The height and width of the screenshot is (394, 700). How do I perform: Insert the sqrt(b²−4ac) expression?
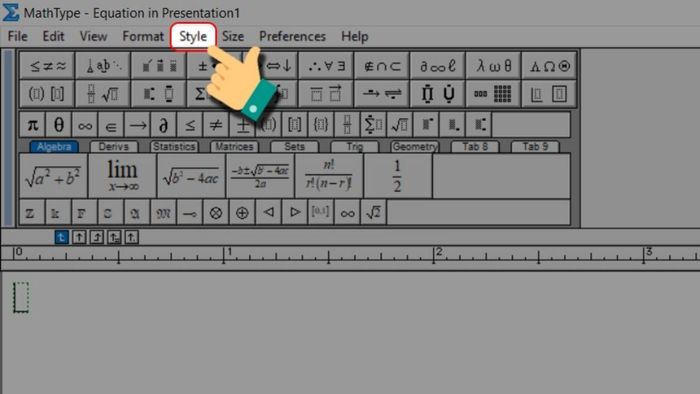point(191,176)
